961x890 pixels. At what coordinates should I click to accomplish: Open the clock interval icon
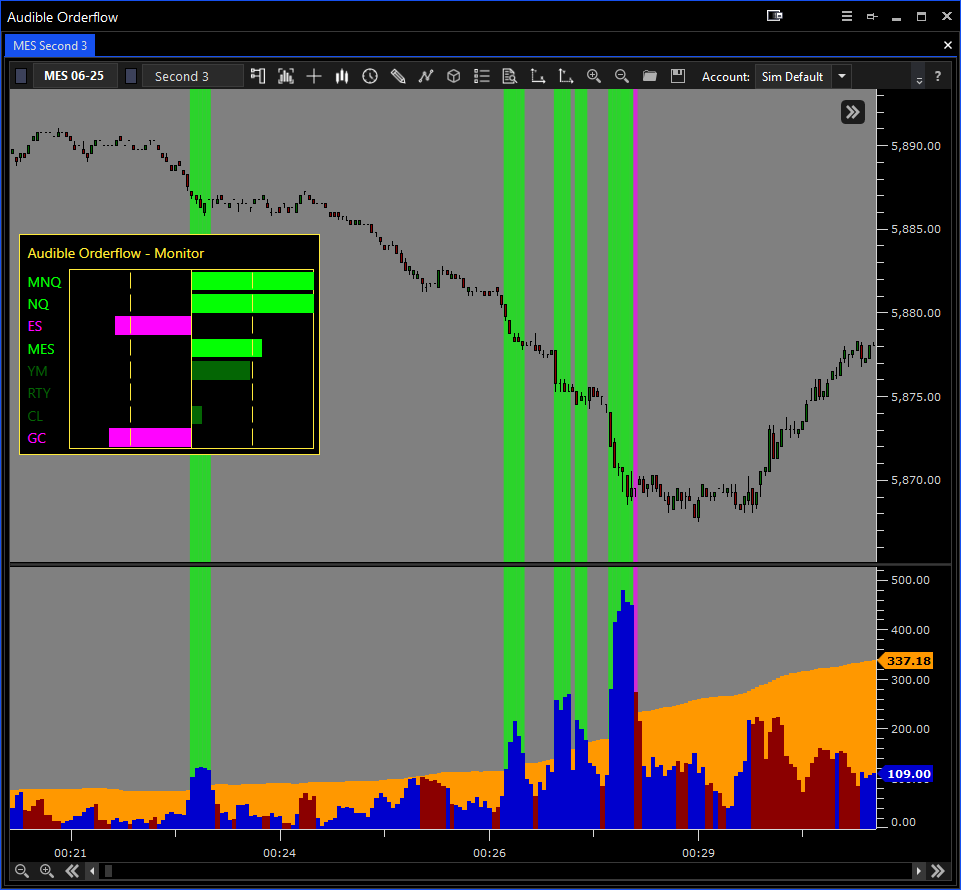tap(370, 76)
